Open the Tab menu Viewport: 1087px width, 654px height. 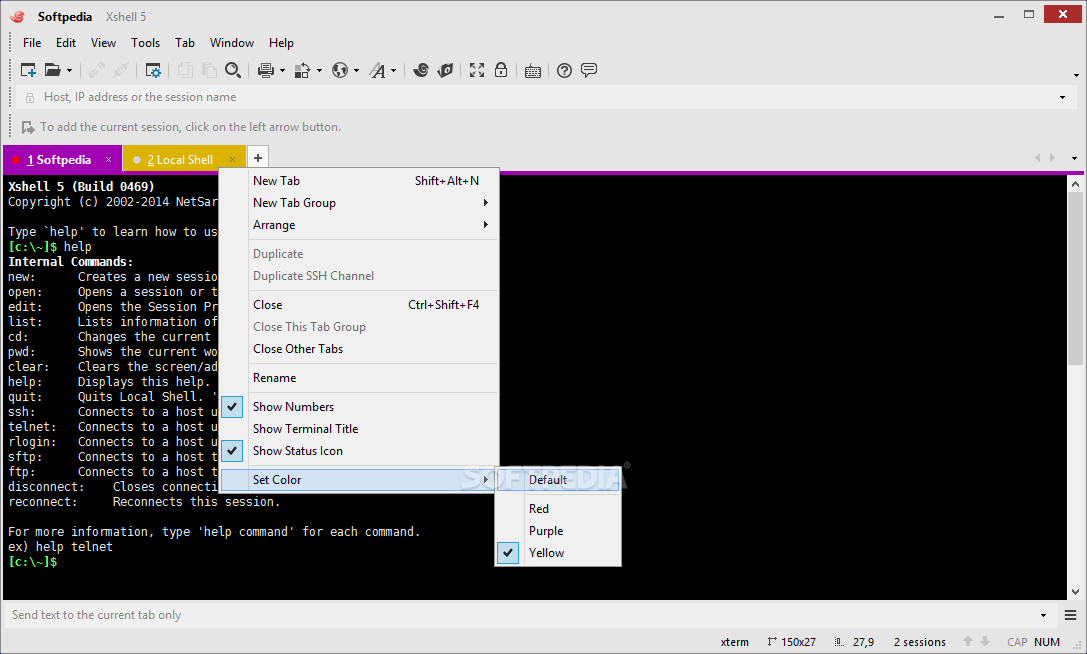click(x=184, y=43)
